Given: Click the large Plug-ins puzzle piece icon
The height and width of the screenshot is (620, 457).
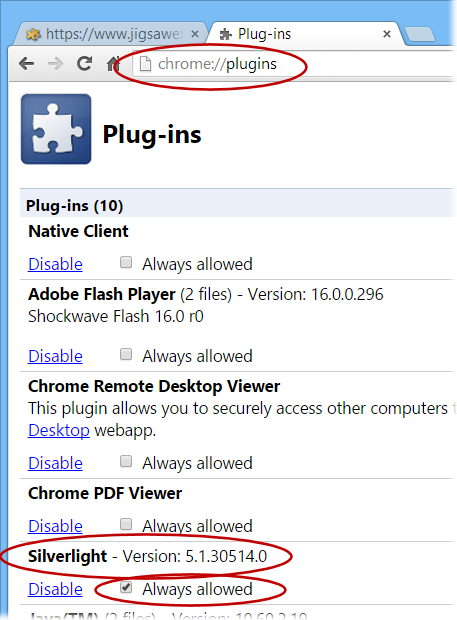Looking at the screenshot, I should point(56,129).
